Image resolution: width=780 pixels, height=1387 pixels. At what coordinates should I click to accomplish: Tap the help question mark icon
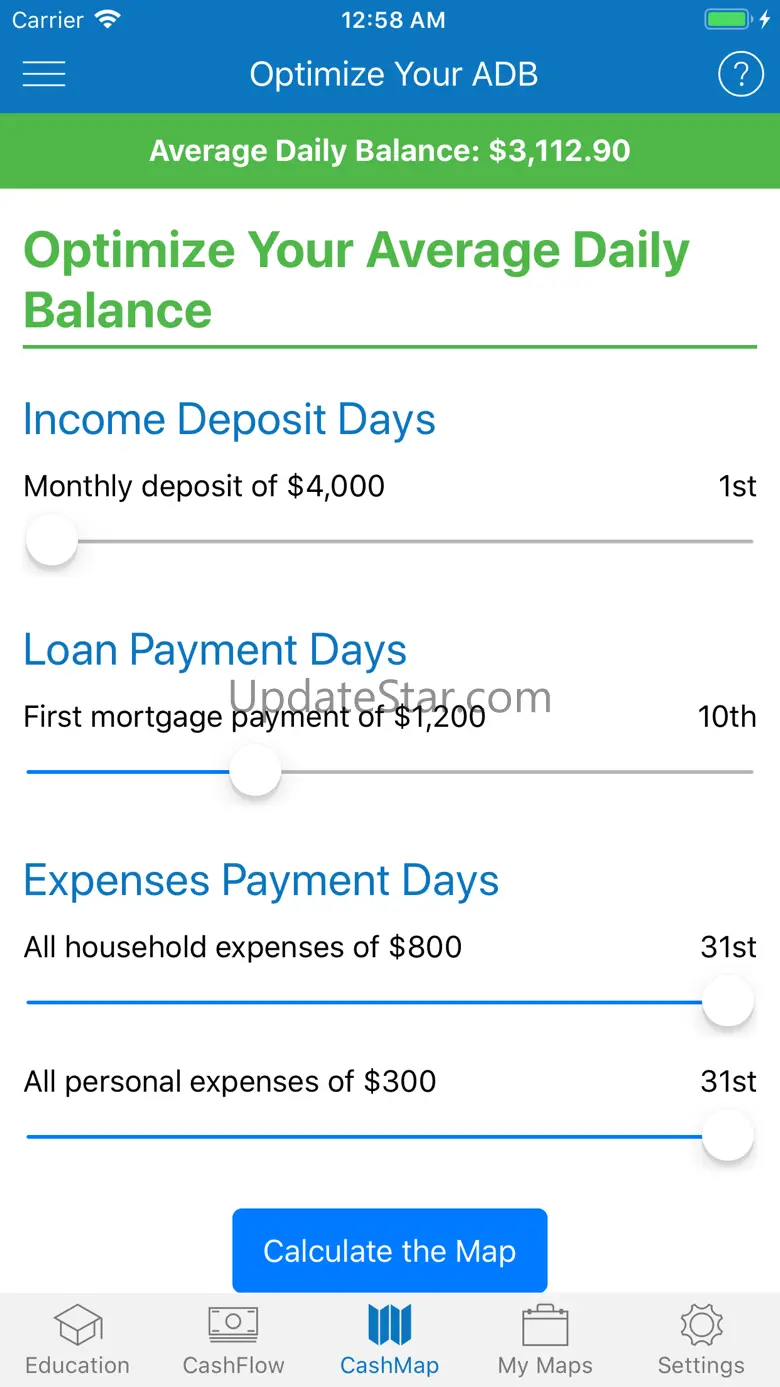[740, 74]
